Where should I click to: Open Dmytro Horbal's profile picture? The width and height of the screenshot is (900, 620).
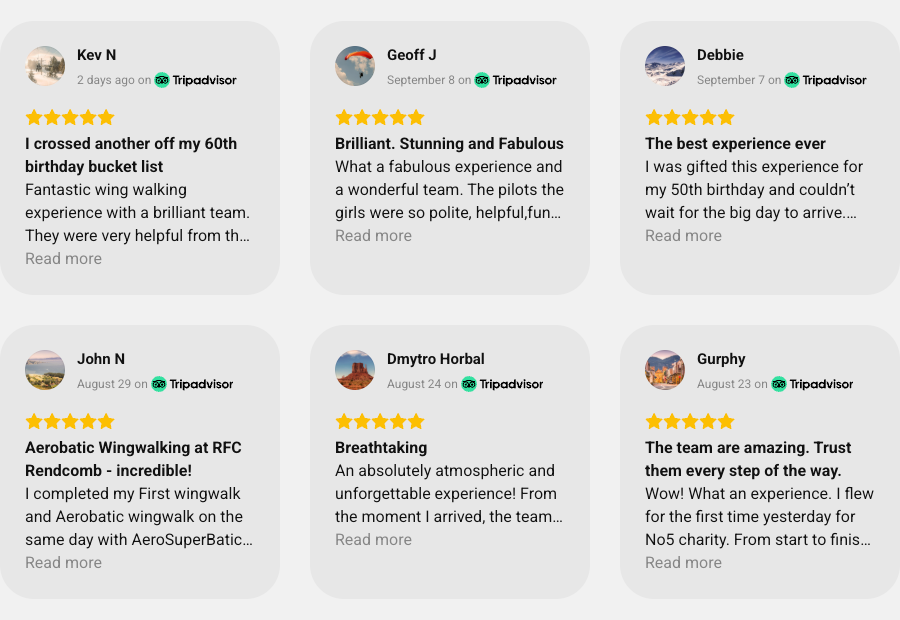pos(355,370)
